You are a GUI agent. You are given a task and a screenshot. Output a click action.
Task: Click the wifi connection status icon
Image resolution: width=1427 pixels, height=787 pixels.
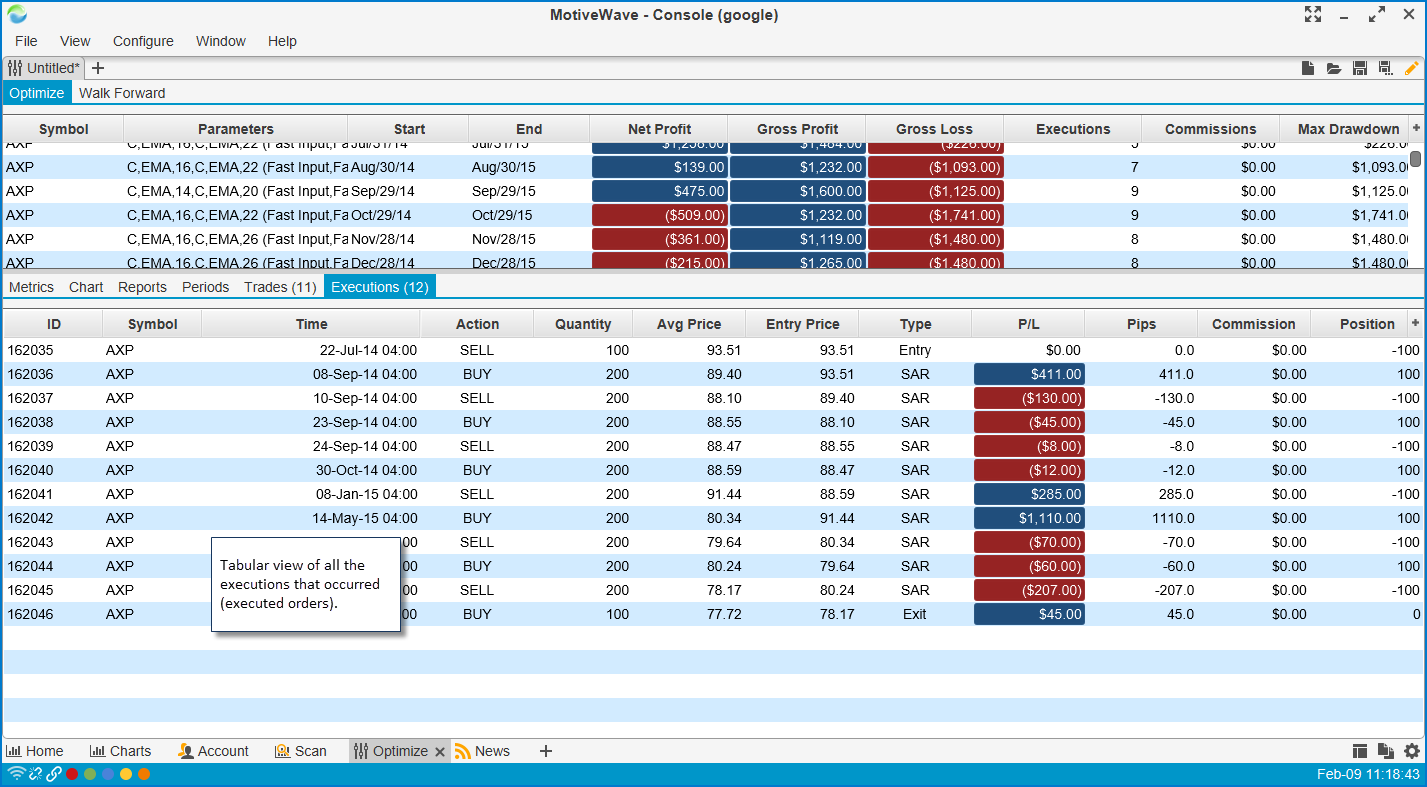[16, 774]
